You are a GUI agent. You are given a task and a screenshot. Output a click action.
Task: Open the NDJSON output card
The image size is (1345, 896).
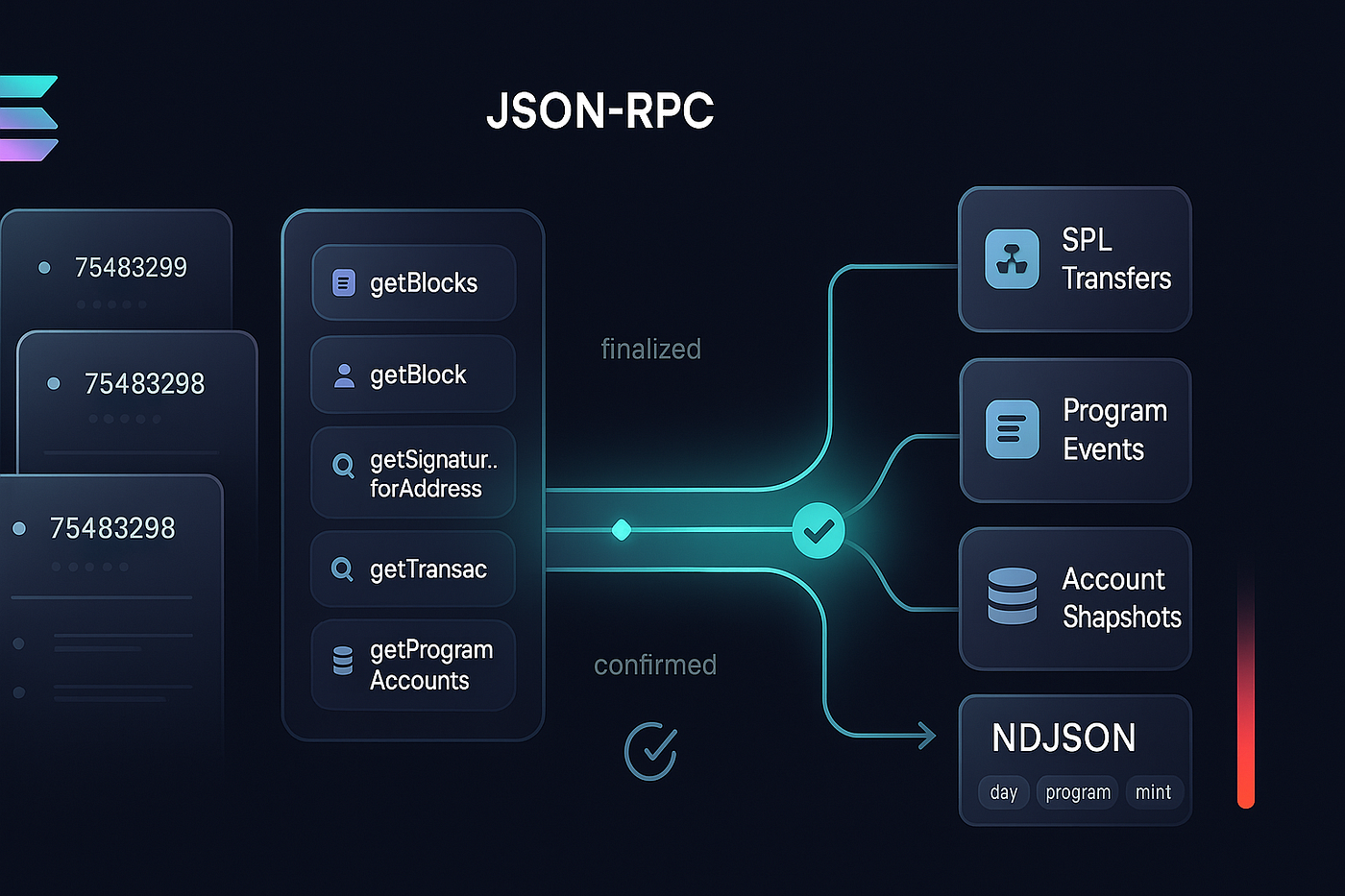click(1075, 760)
